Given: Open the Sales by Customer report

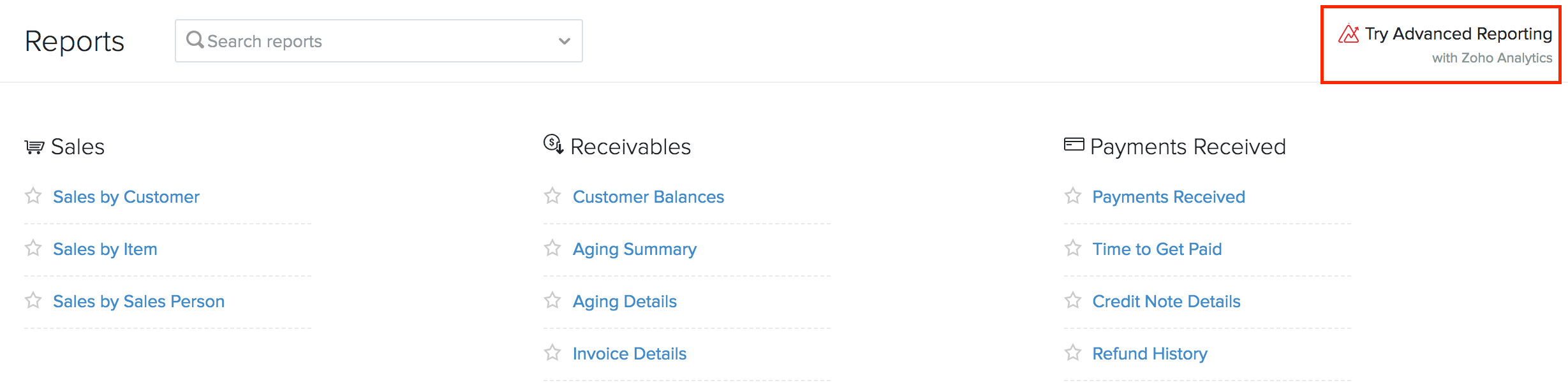Looking at the screenshot, I should (x=126, y=197).
